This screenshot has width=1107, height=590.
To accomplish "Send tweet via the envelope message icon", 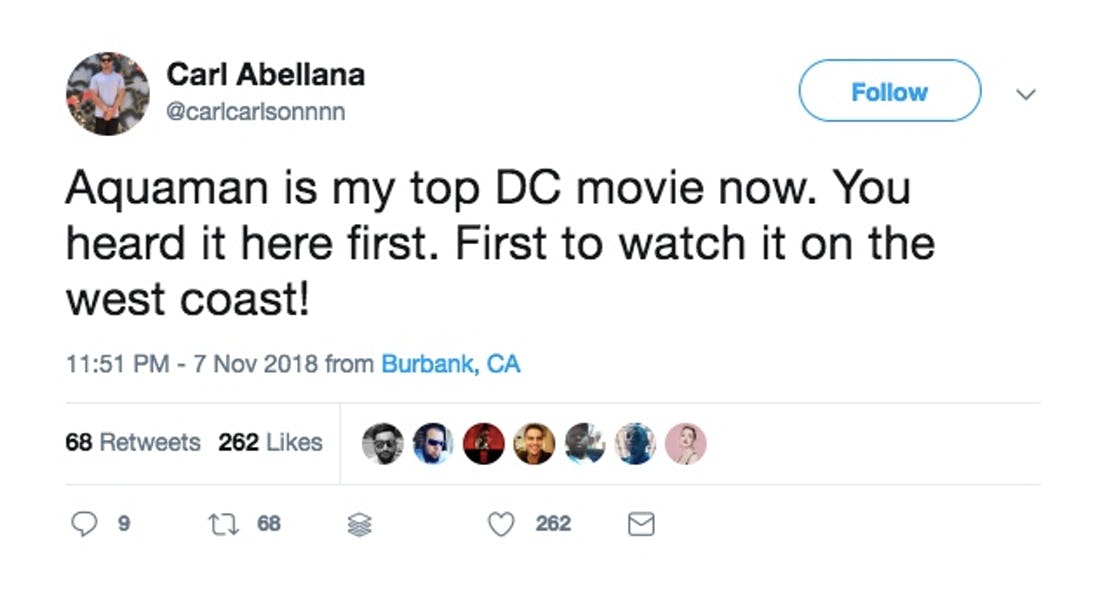I will tap(641, 524).
